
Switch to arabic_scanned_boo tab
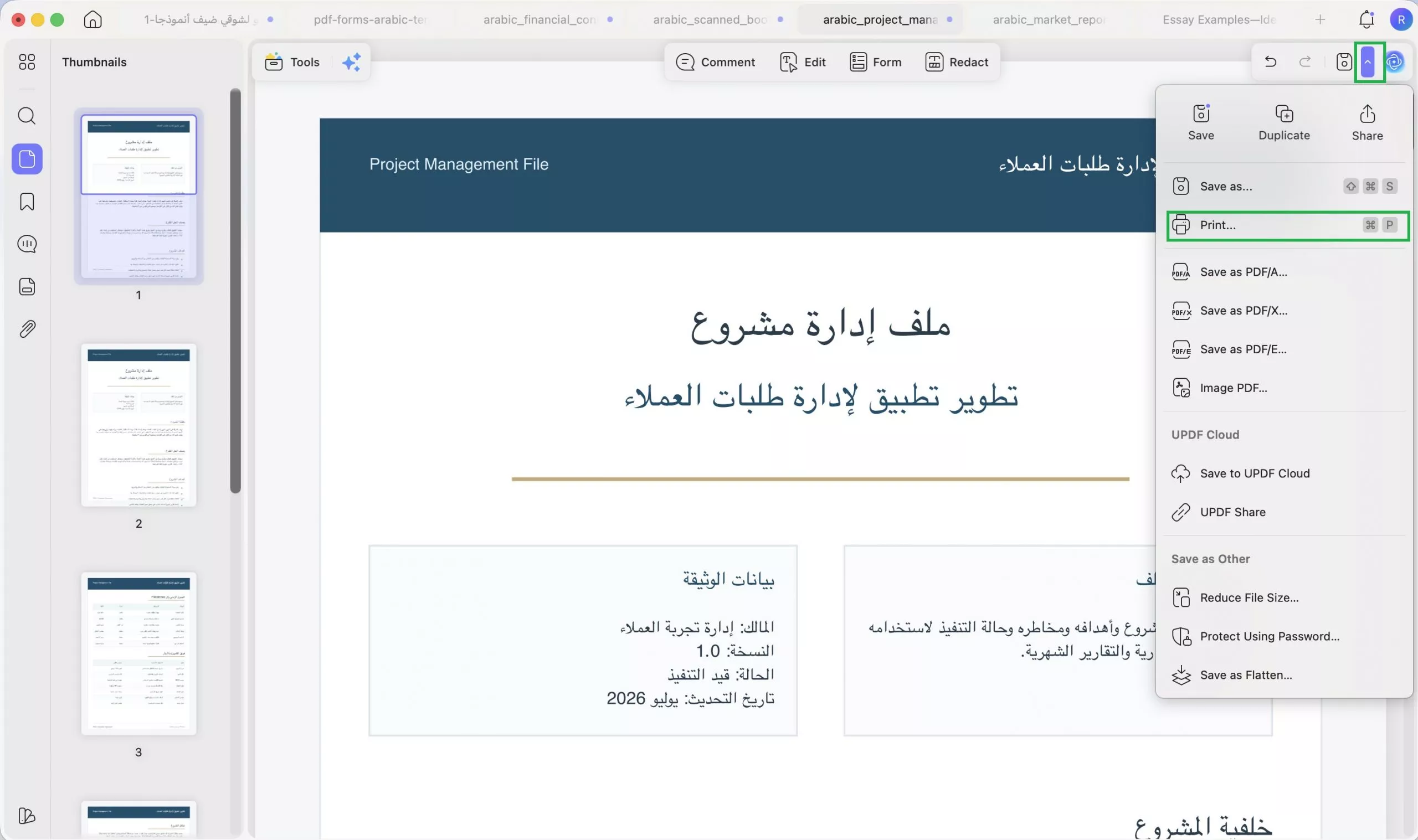pos(711,19)
